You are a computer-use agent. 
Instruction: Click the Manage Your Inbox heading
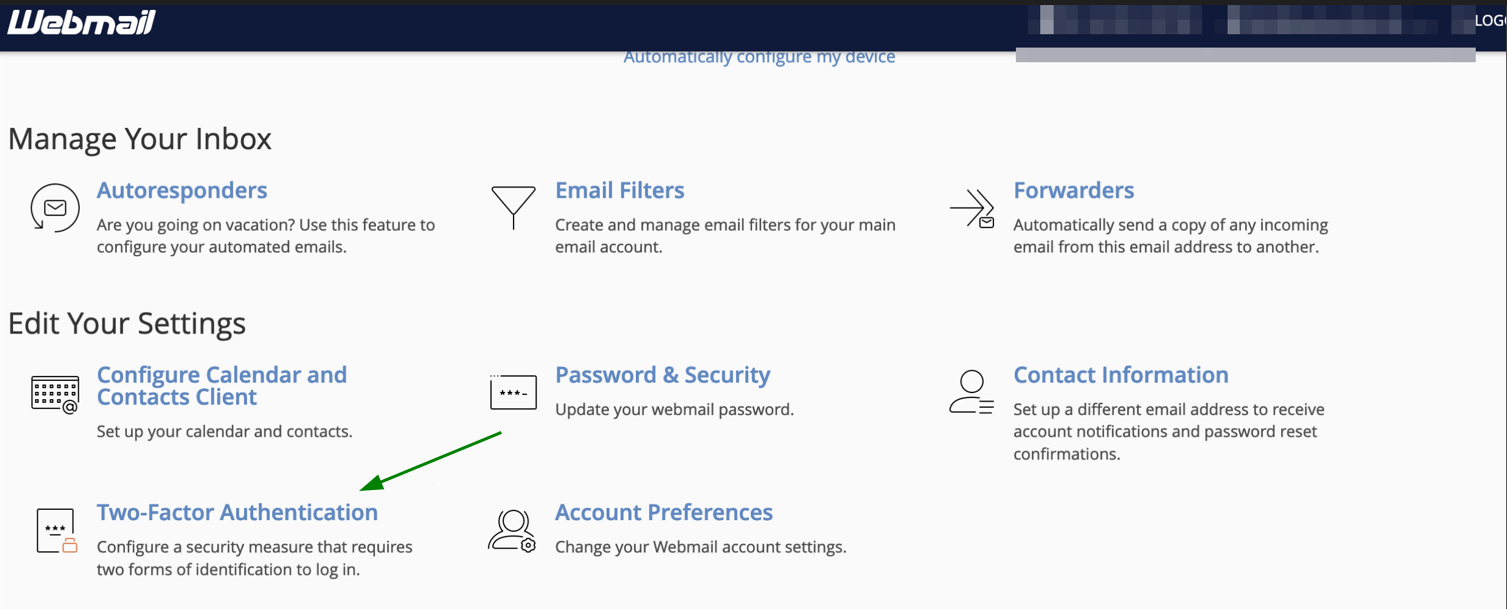(140, 139)
